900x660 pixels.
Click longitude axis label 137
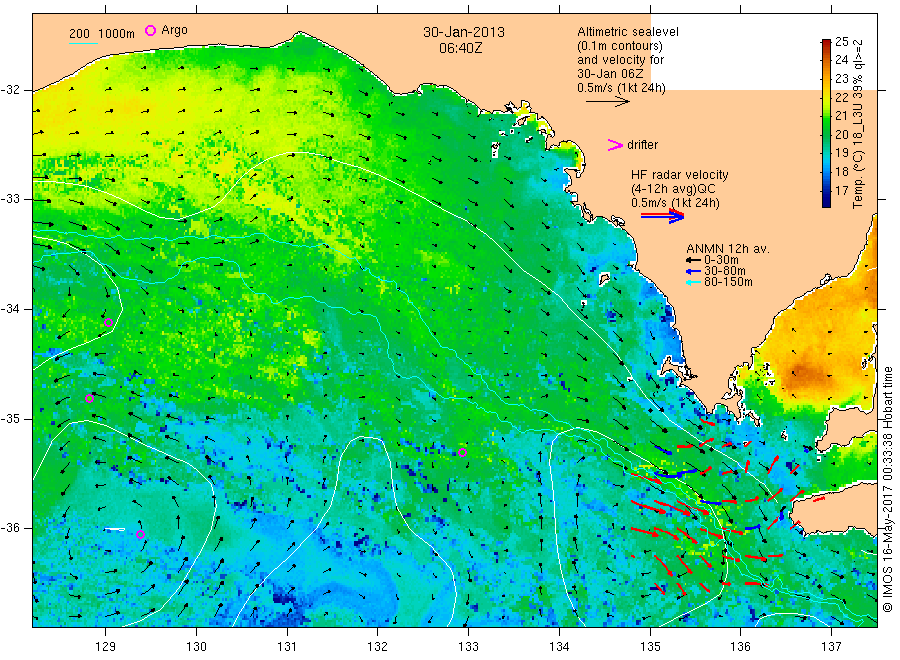click(831, 647)
